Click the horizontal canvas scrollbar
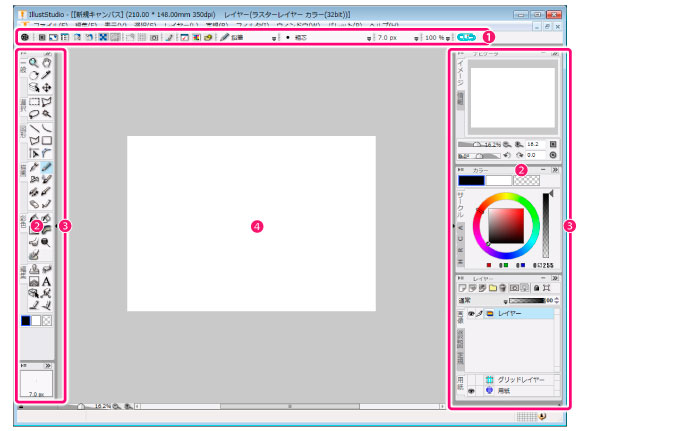 pyautogui.click(x=290, y=406)
